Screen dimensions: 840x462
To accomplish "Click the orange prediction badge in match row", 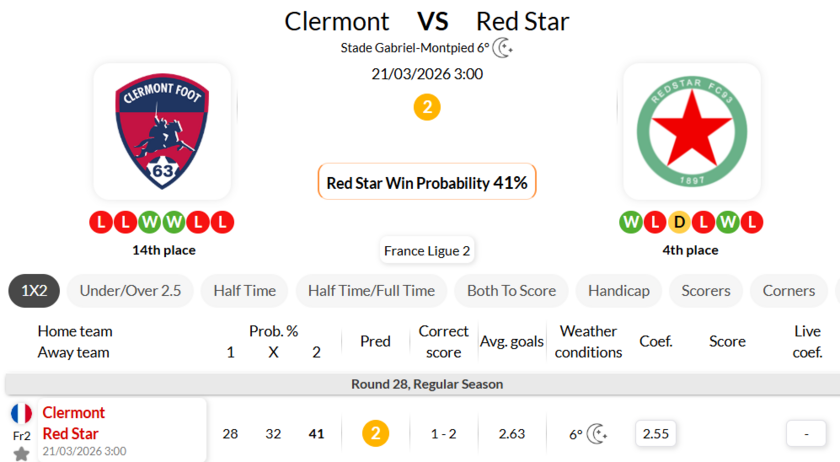I will pos(375,433).
